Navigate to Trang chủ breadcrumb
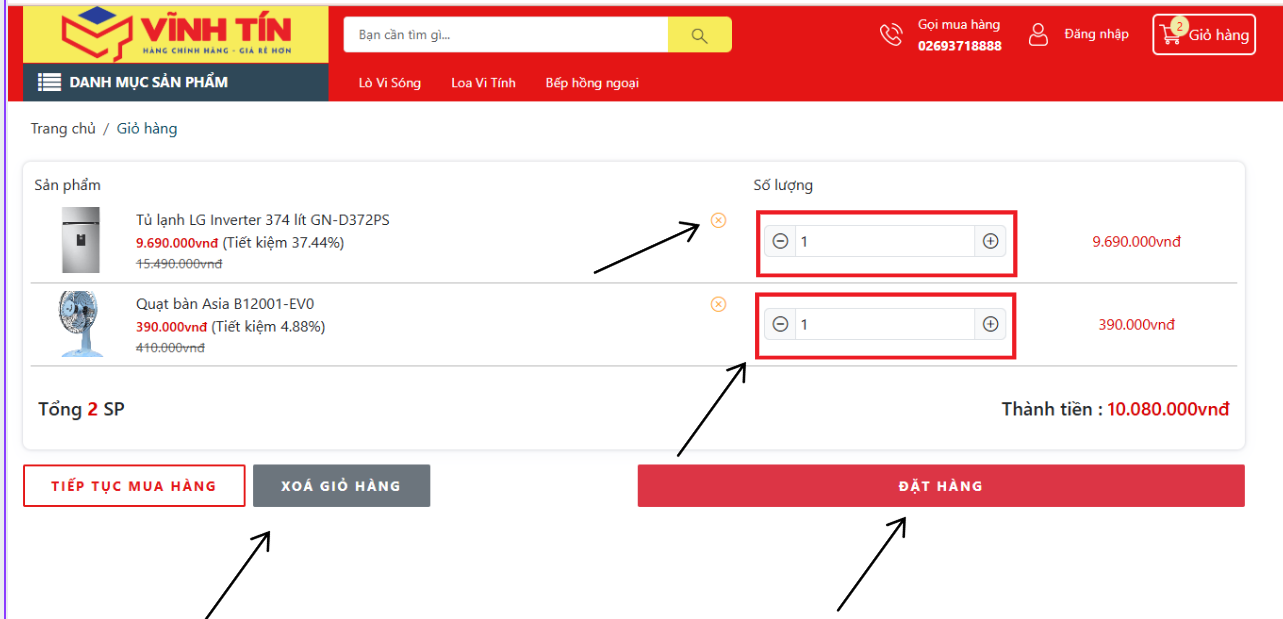The width and height of the screenshot is (1283, 619). coord(63,128)
